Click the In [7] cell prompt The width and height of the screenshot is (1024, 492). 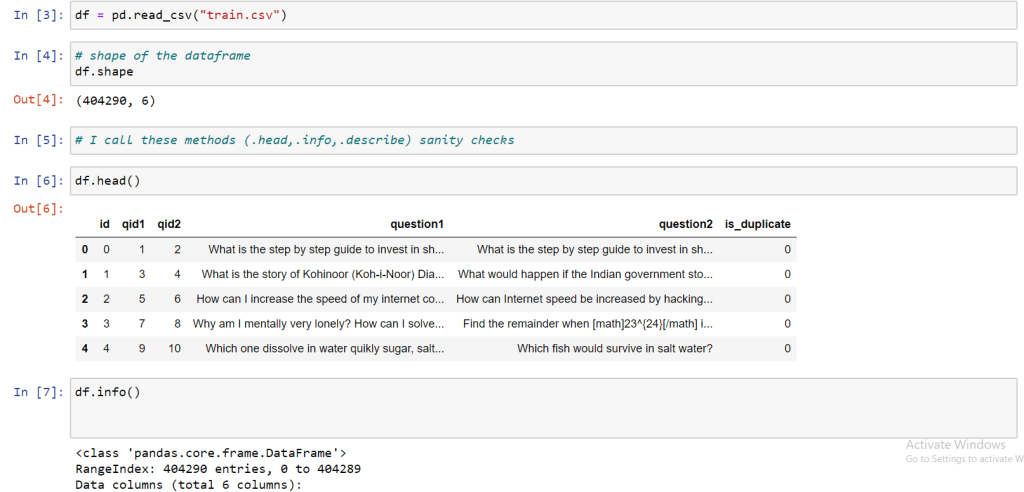37,392
